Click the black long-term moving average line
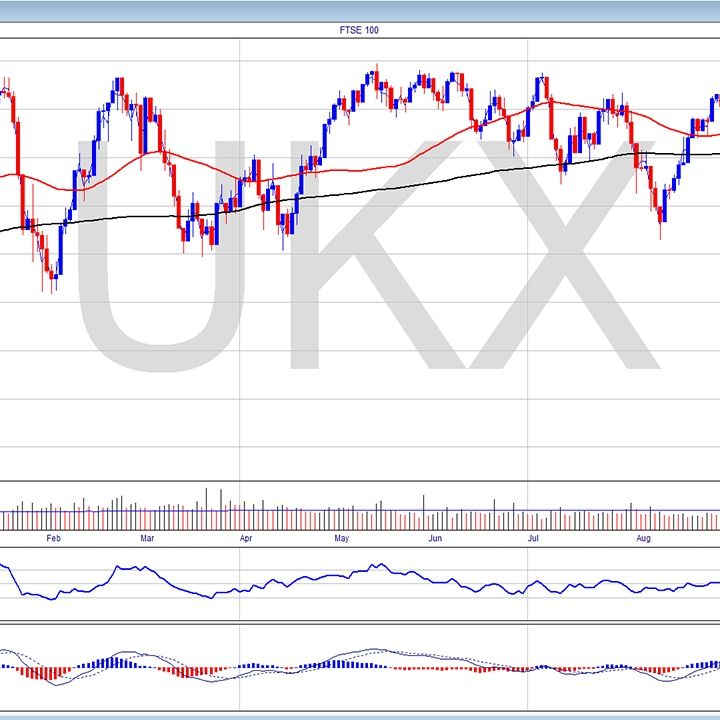The width and height of the screenshot is (720, 720). pos(400,181)
